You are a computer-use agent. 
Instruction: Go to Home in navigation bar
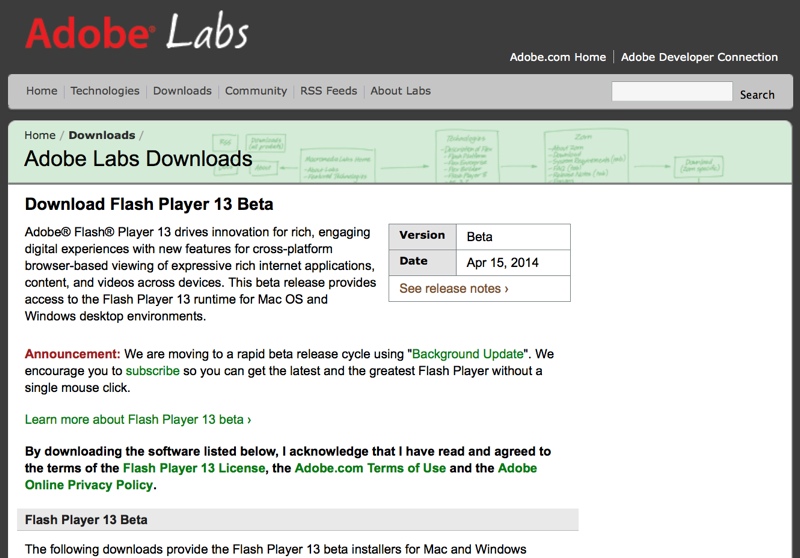[42, 91]
